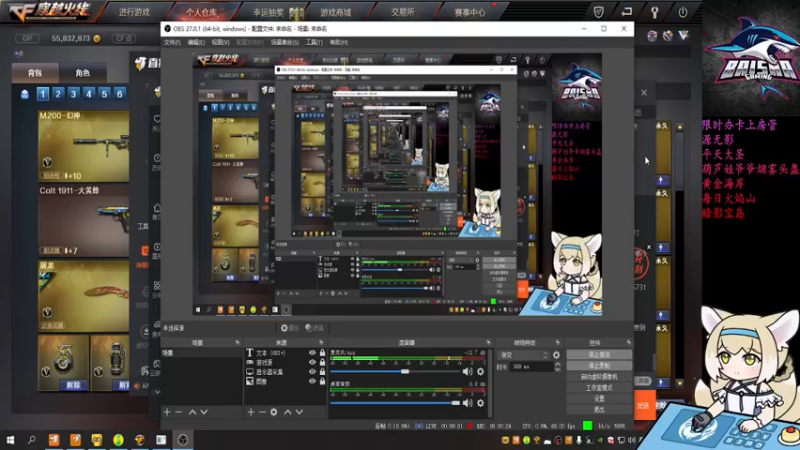Pop out the 混音器 dock panel

(x=488, y=342)
